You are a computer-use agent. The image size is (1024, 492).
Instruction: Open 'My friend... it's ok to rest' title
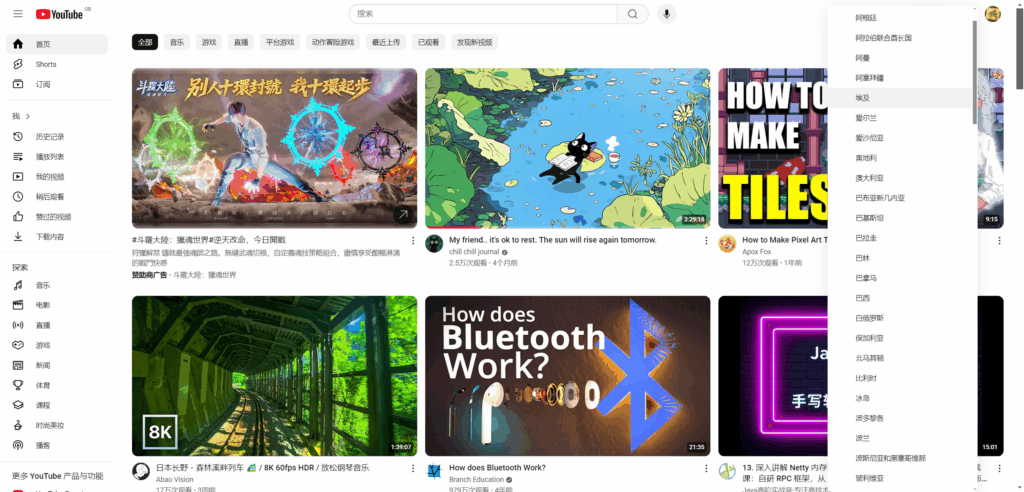(552, 240)
